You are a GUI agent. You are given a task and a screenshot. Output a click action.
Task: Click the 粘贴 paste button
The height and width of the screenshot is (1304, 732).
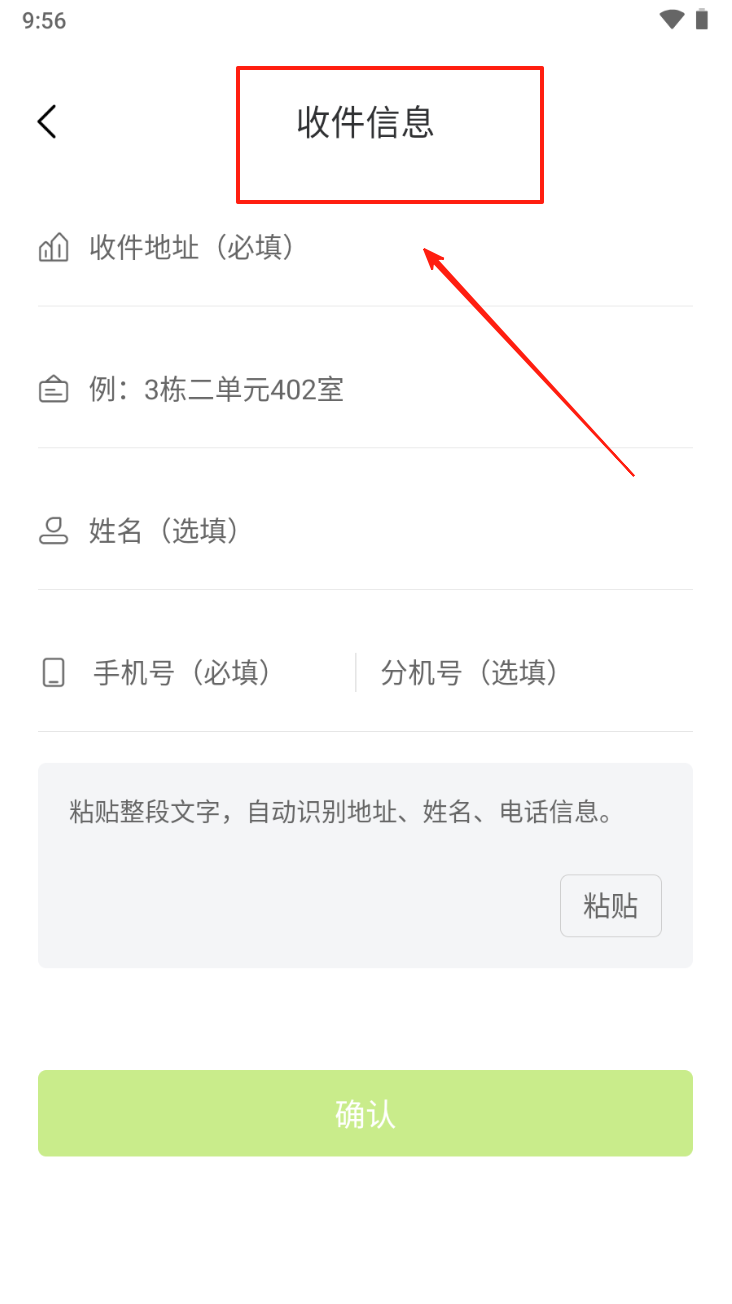(610, 906)
